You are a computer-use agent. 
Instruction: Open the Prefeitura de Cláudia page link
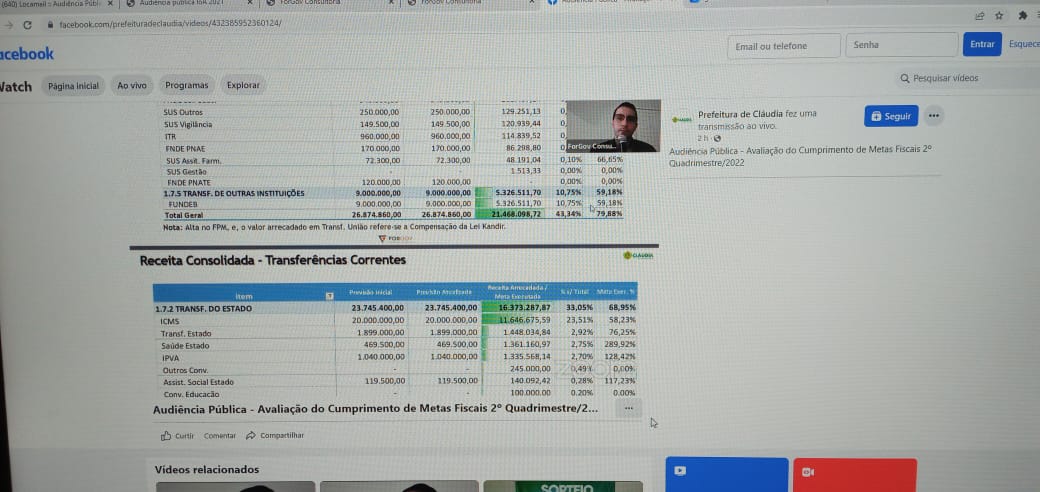click(740, 114)
